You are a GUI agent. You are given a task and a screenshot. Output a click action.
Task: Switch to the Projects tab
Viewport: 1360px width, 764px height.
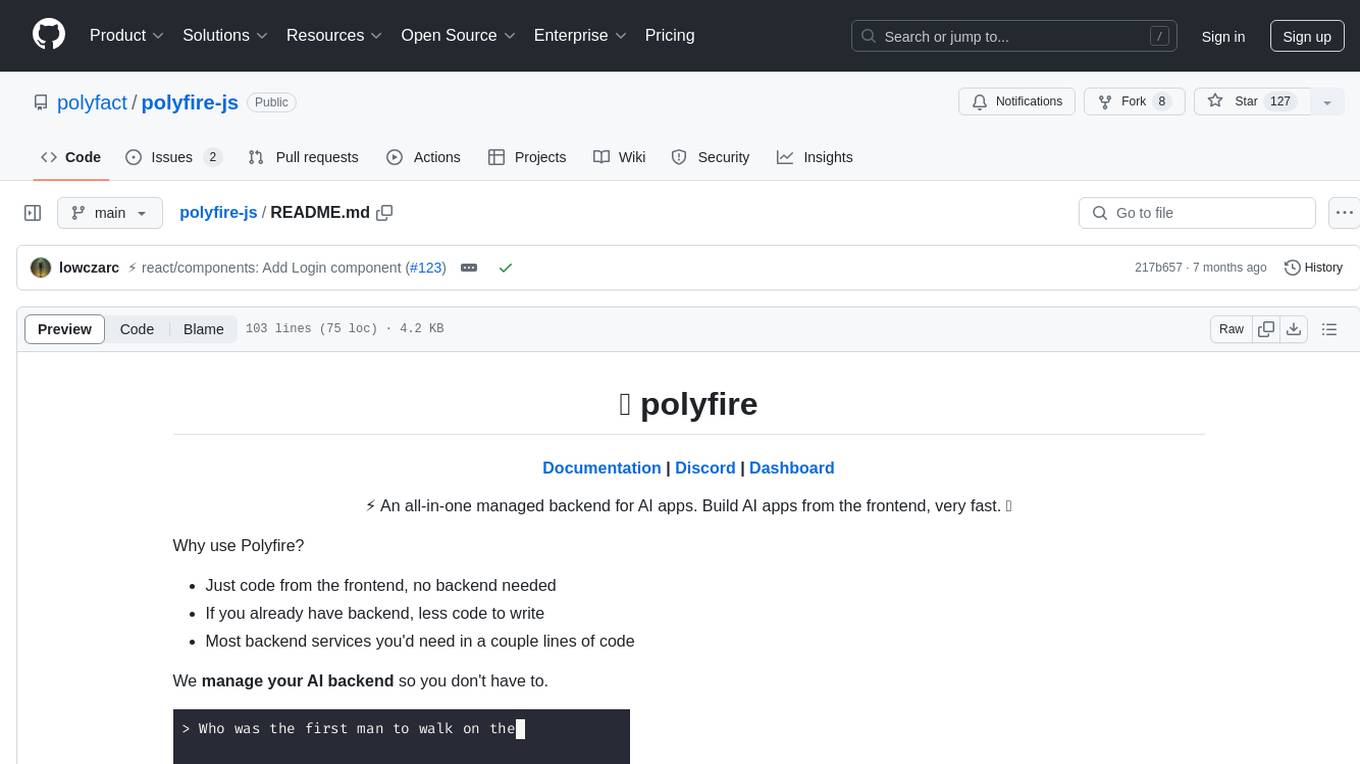click(x=527, y=157)
